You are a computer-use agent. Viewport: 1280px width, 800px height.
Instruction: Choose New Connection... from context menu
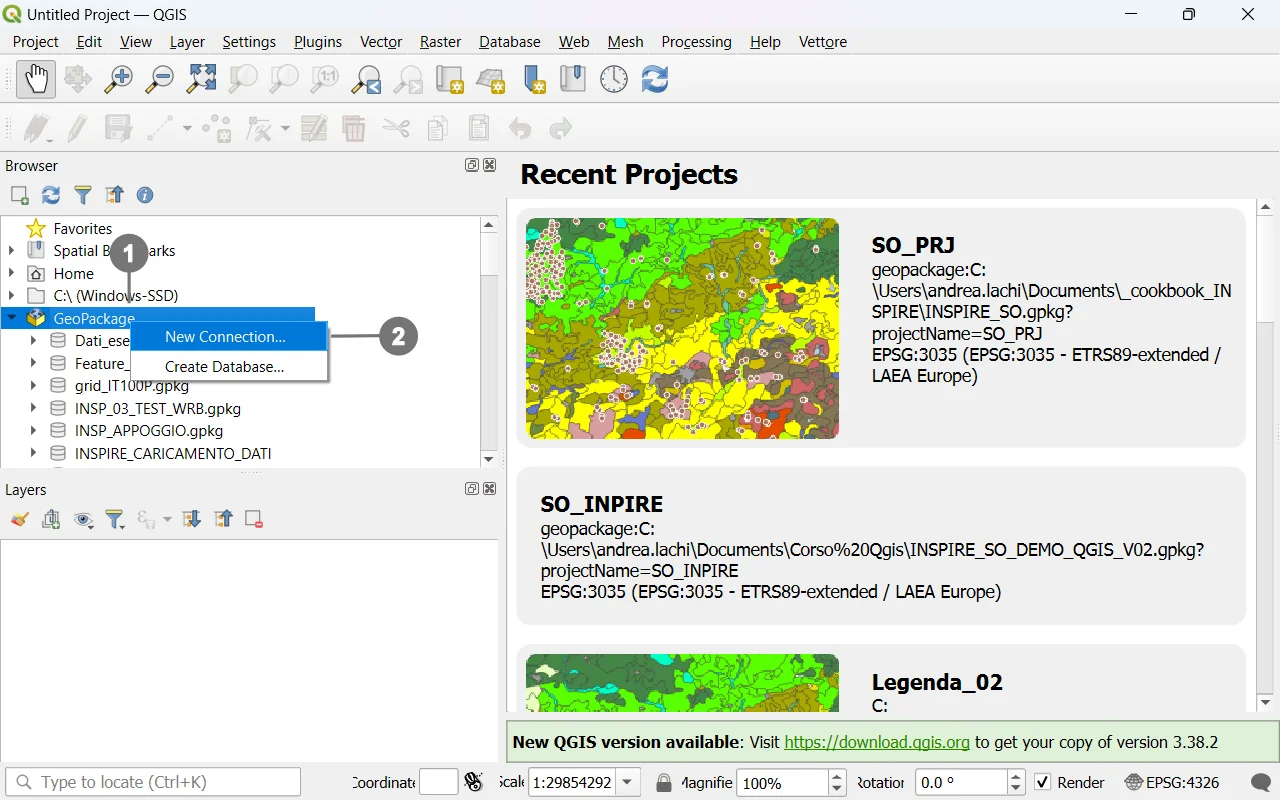coord(225,337)
